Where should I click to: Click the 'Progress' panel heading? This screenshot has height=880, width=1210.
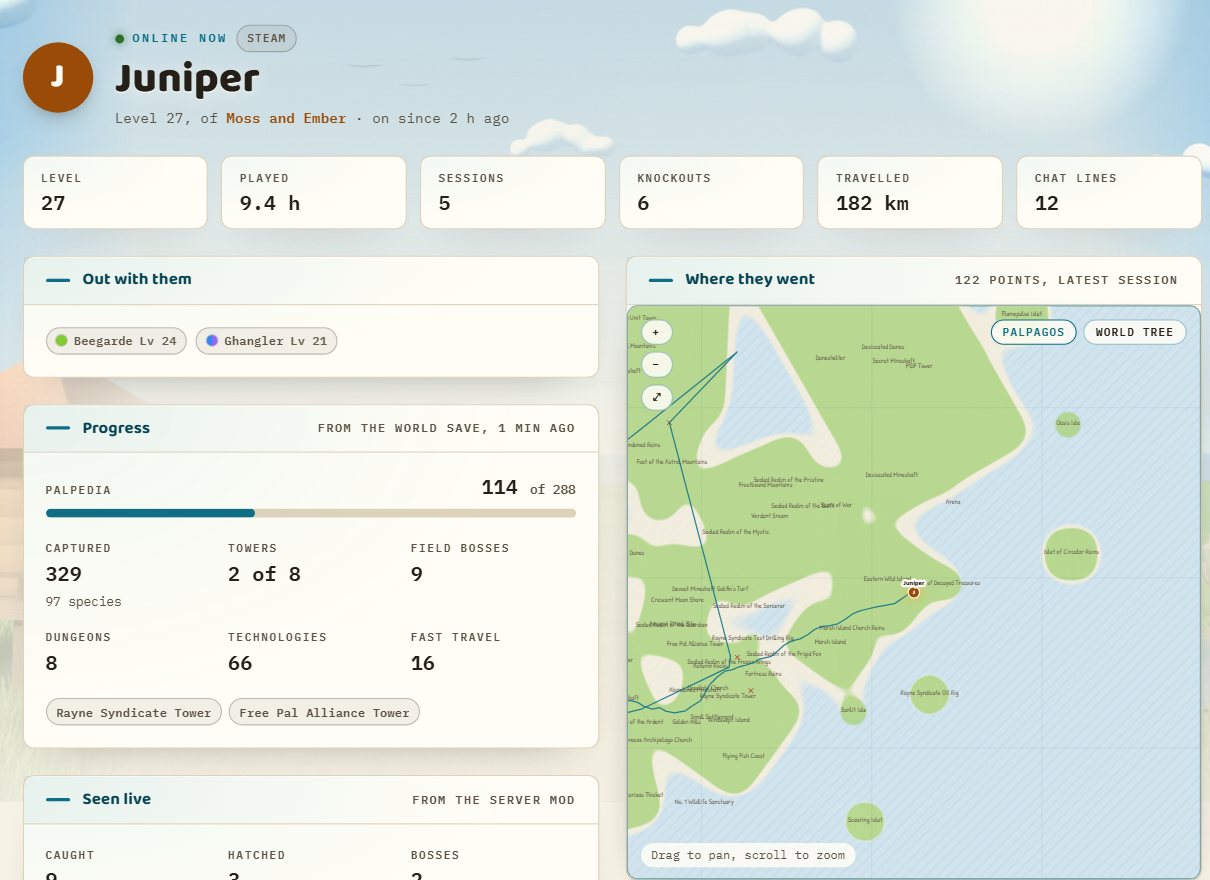(116, 428)
